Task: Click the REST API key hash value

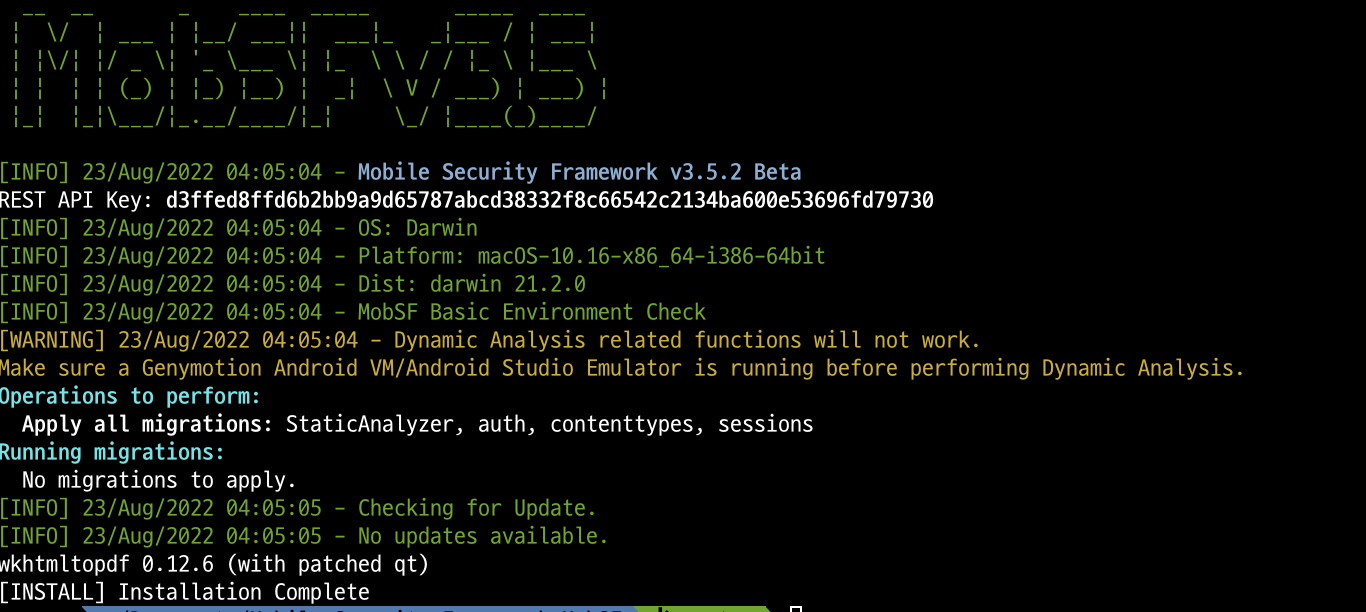Action: tap(550, 200)
